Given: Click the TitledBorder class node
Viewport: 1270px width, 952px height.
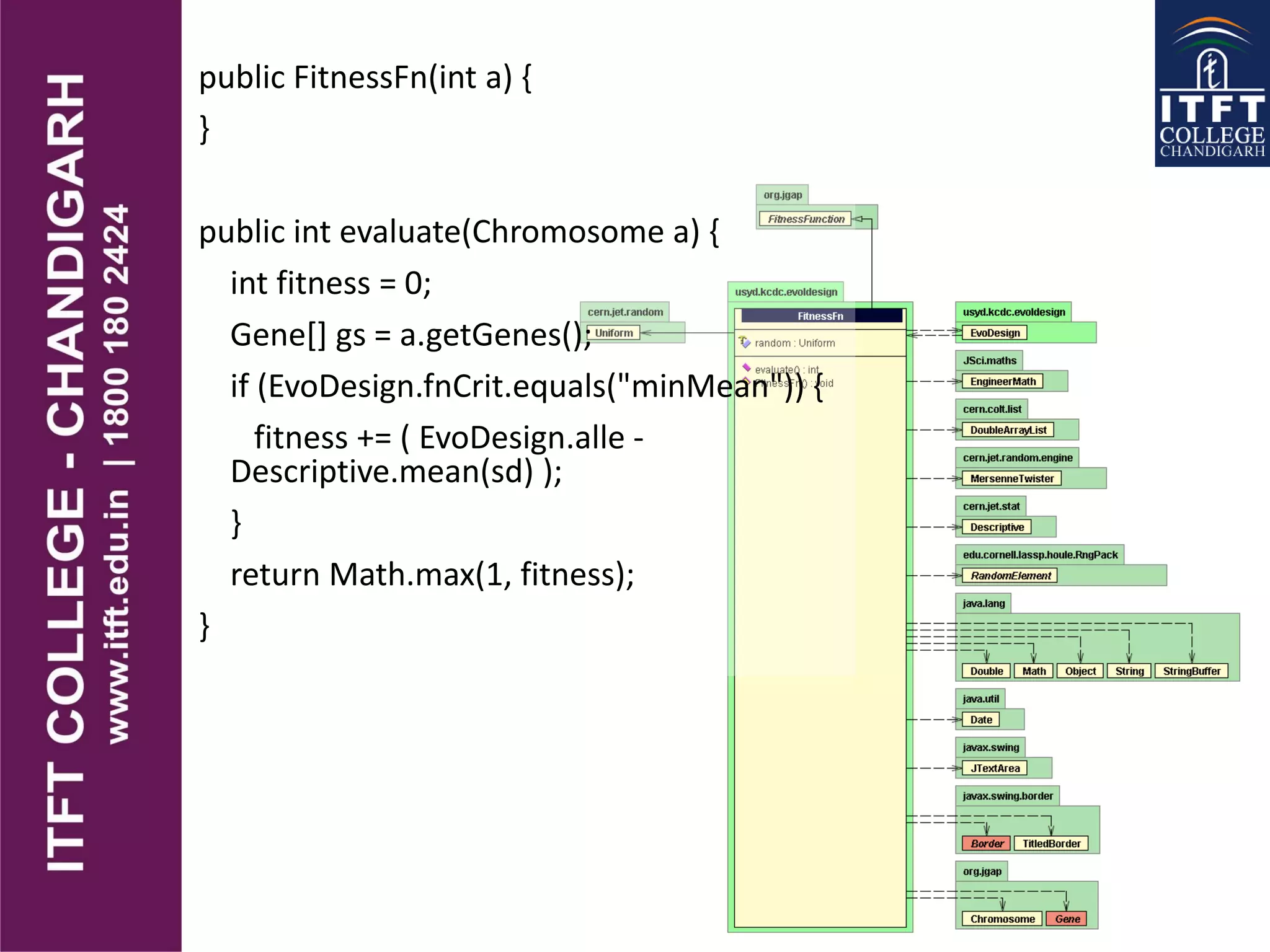Looking at the screenshot, I should (1051, 844).
